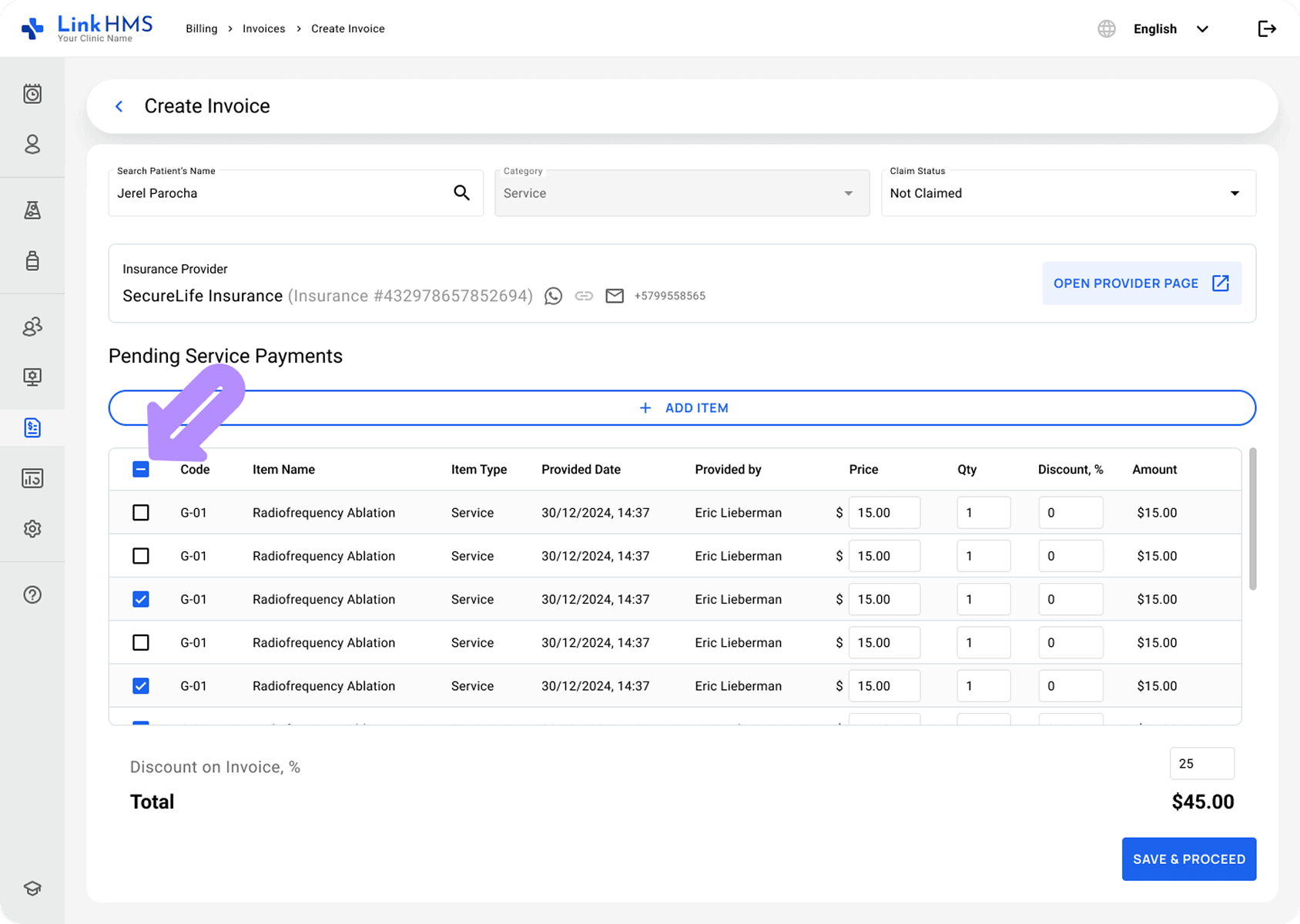Click the Create Invoice breadcrumb

[x=348, y=28]
